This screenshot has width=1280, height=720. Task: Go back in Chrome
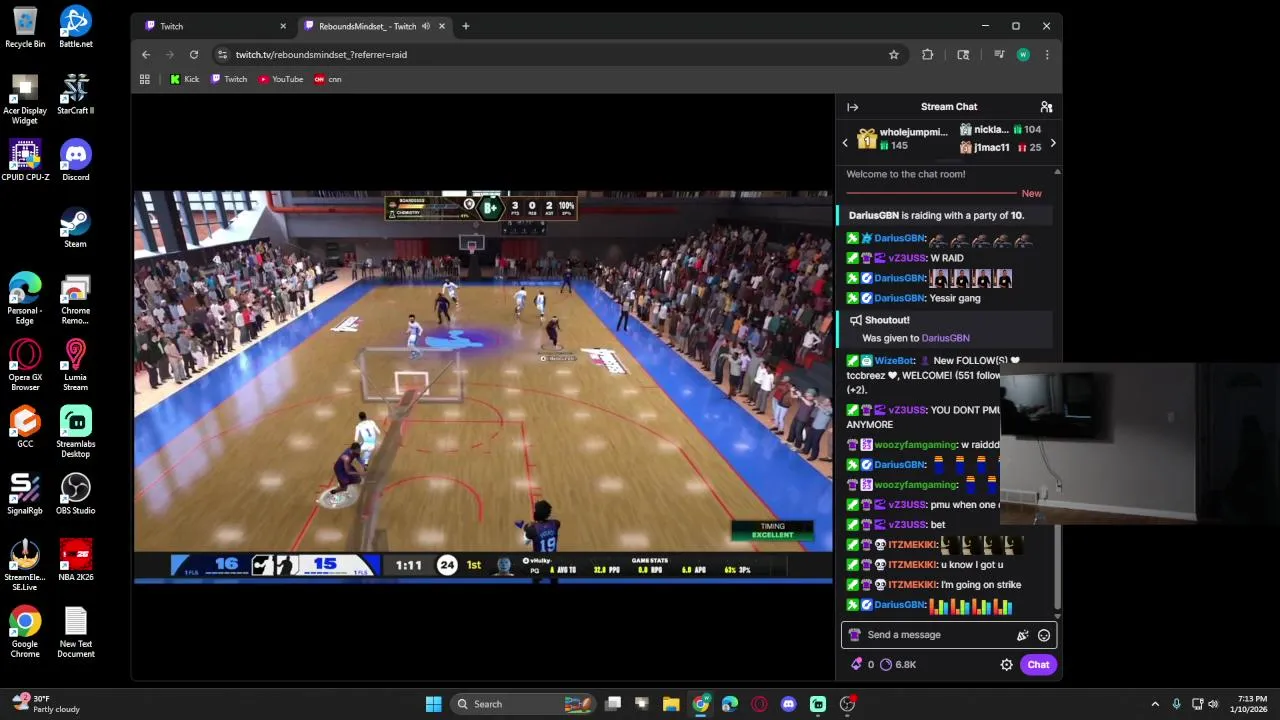point(146,55)
